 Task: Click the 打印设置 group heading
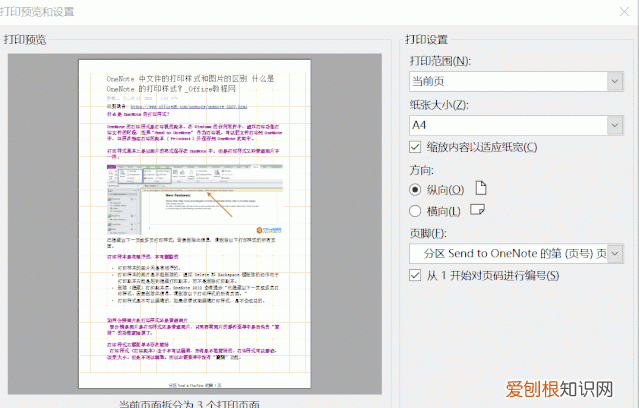click(x=426, y=40)
